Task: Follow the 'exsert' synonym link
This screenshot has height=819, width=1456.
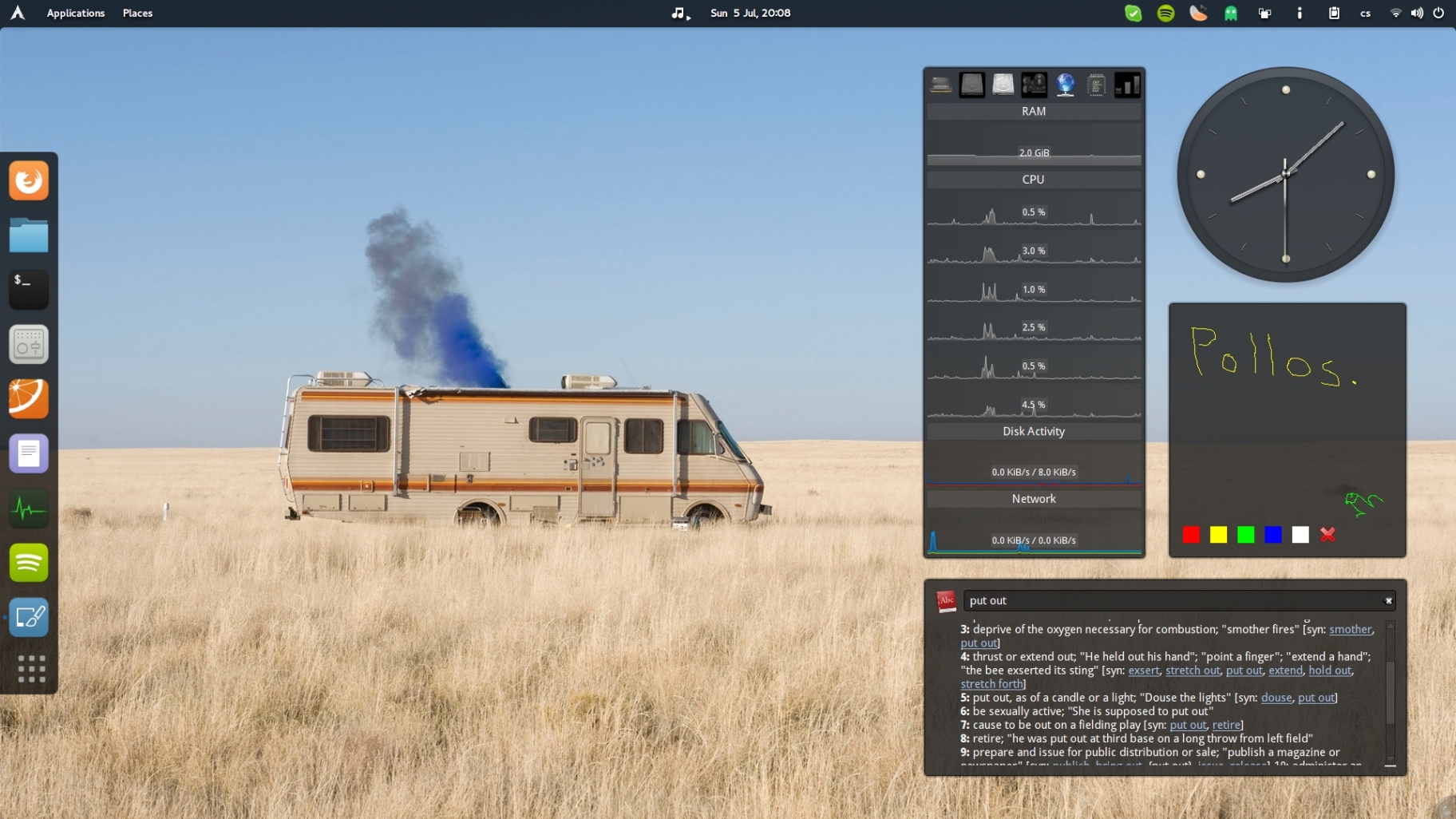Action: pos(1143,671)
